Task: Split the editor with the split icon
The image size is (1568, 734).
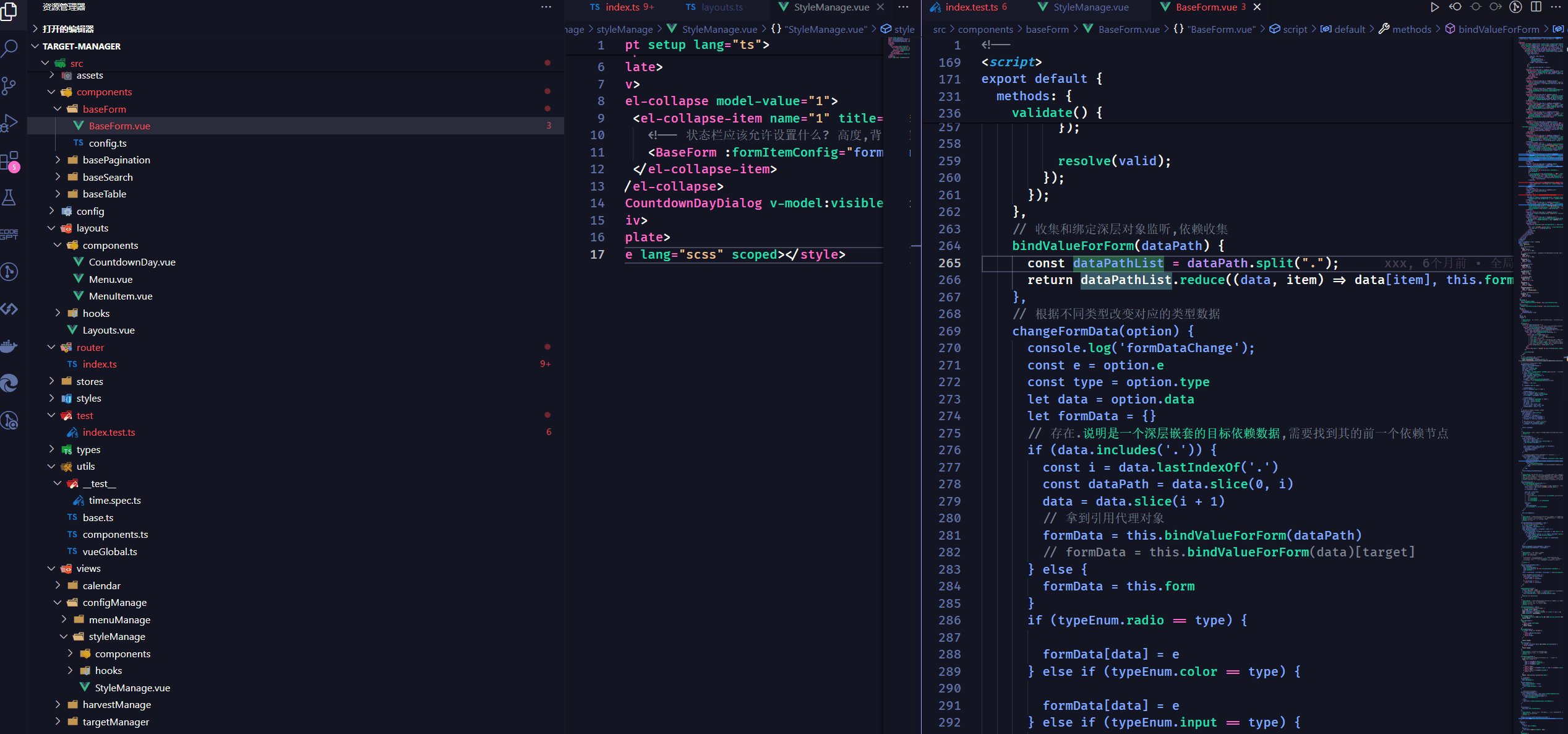Action: (1536, 7)
